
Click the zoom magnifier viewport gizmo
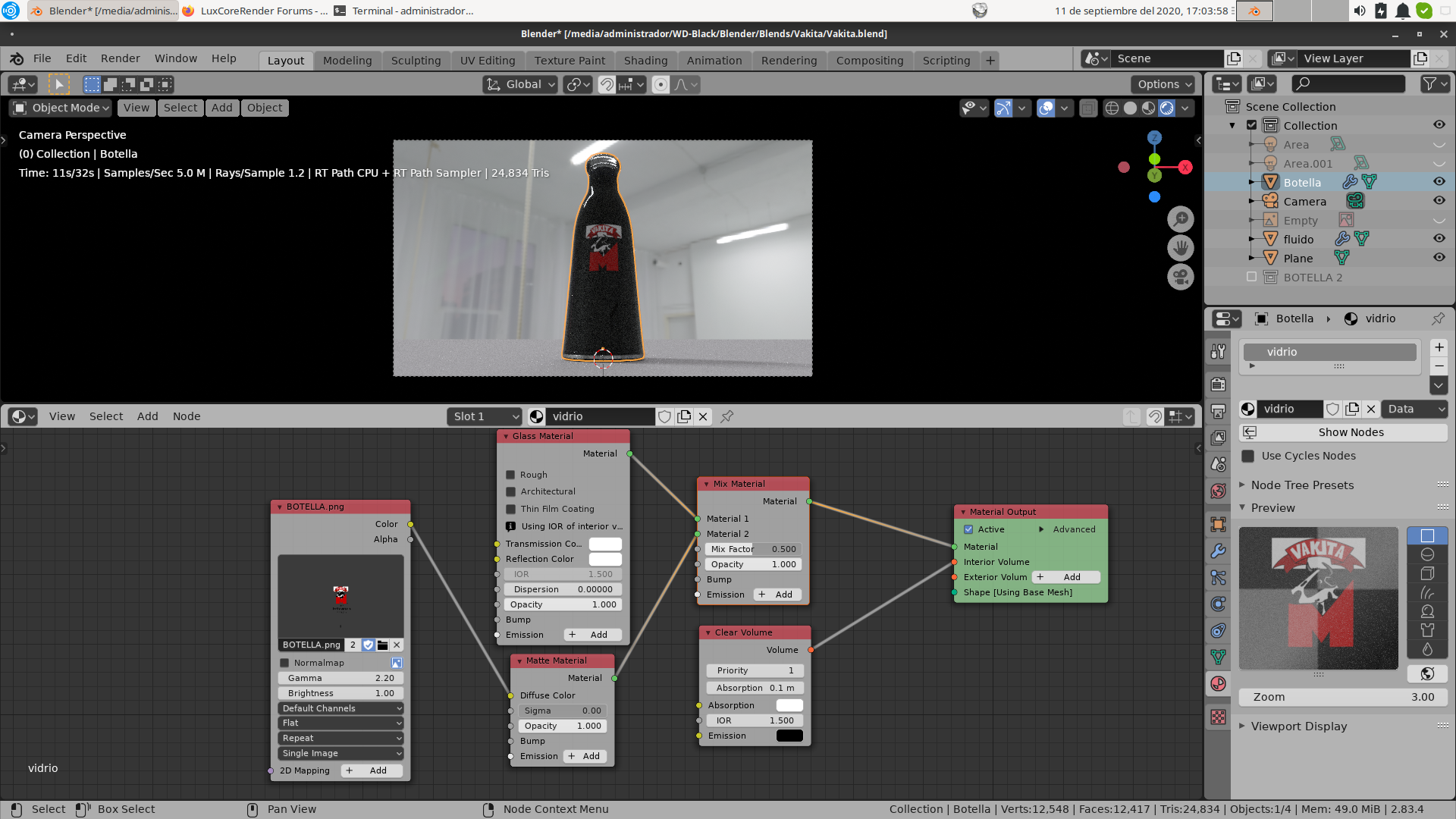[x=1181, y=219]
